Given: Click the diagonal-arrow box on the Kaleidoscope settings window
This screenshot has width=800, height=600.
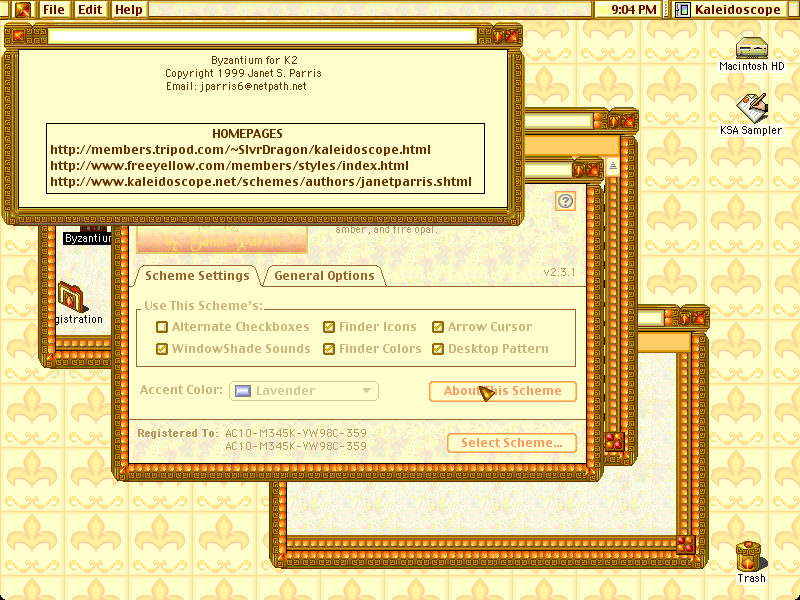Looking at the screenshot, I should [593, 170].
